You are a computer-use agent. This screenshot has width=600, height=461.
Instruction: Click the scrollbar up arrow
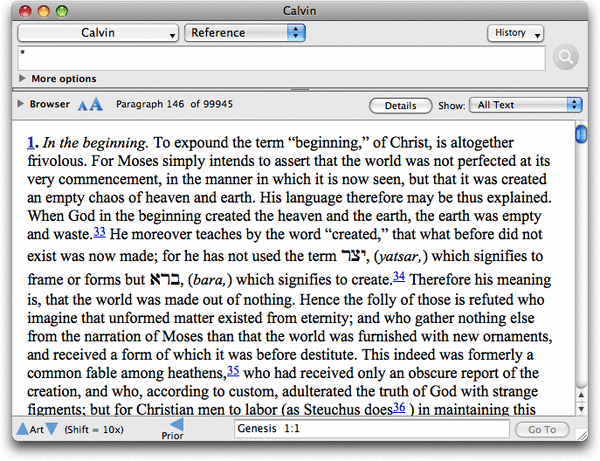tap(581, 395)
